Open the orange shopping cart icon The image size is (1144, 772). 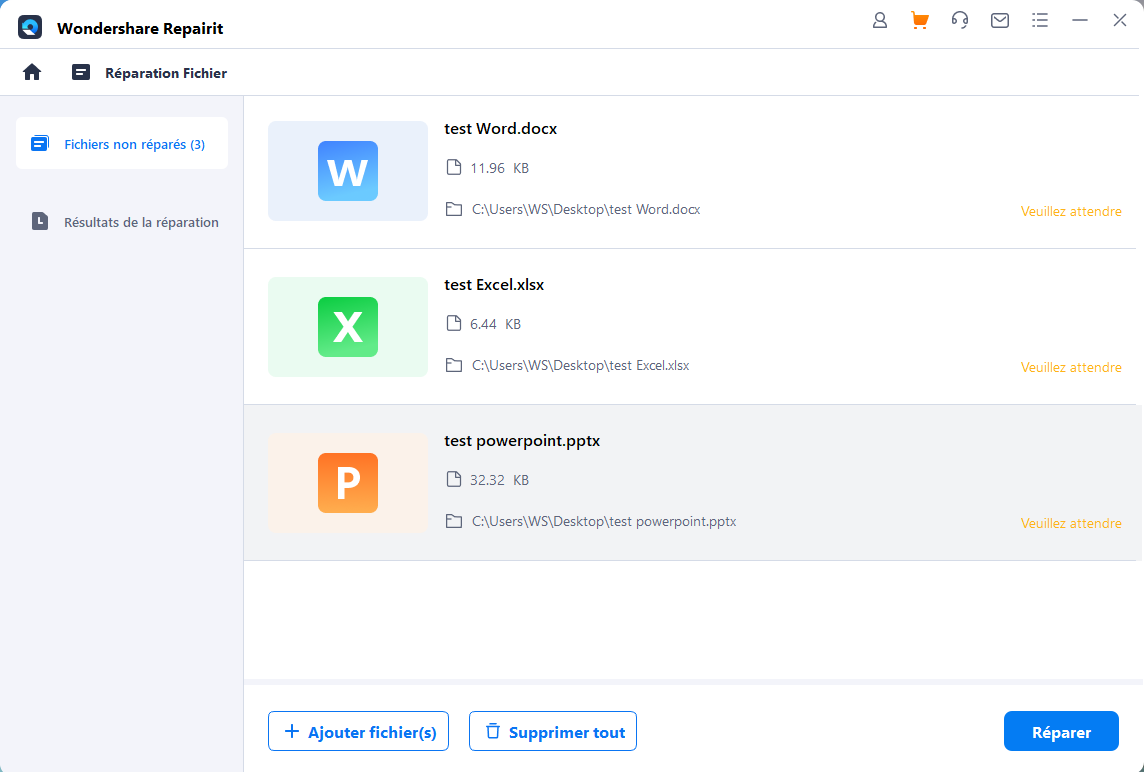tap(919, 20)
